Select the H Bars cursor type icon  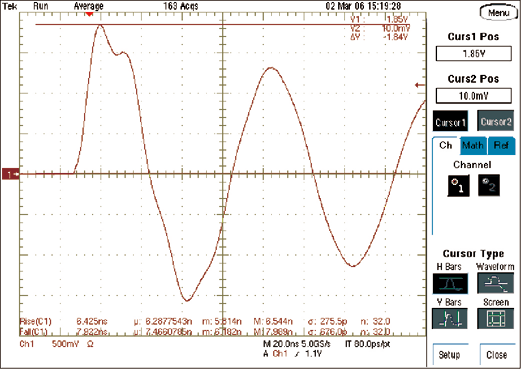[450, 284]
